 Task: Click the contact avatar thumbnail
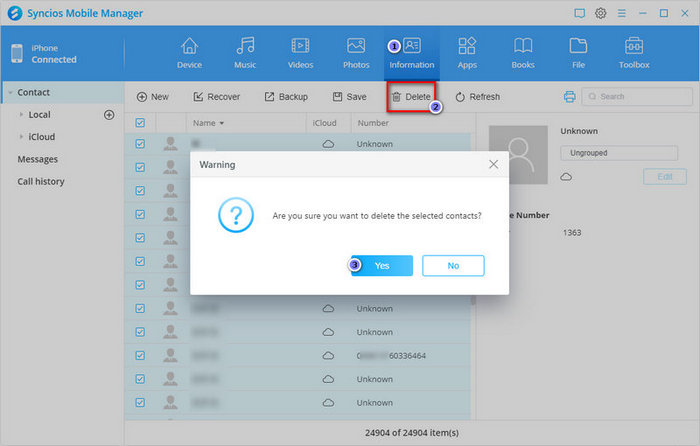click(x=518, y=155)
